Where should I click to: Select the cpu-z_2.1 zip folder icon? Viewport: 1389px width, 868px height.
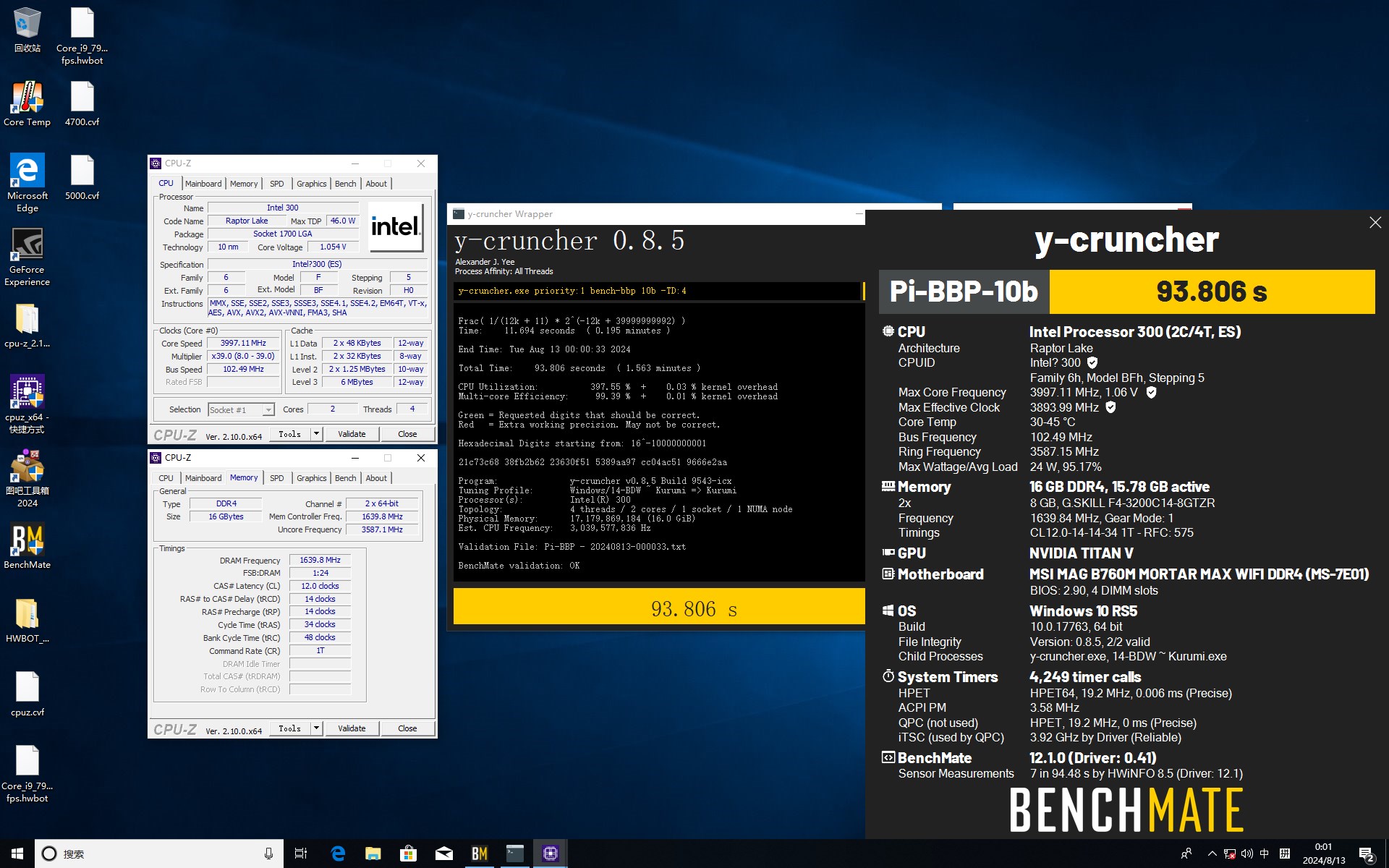[x=27, y=325]
